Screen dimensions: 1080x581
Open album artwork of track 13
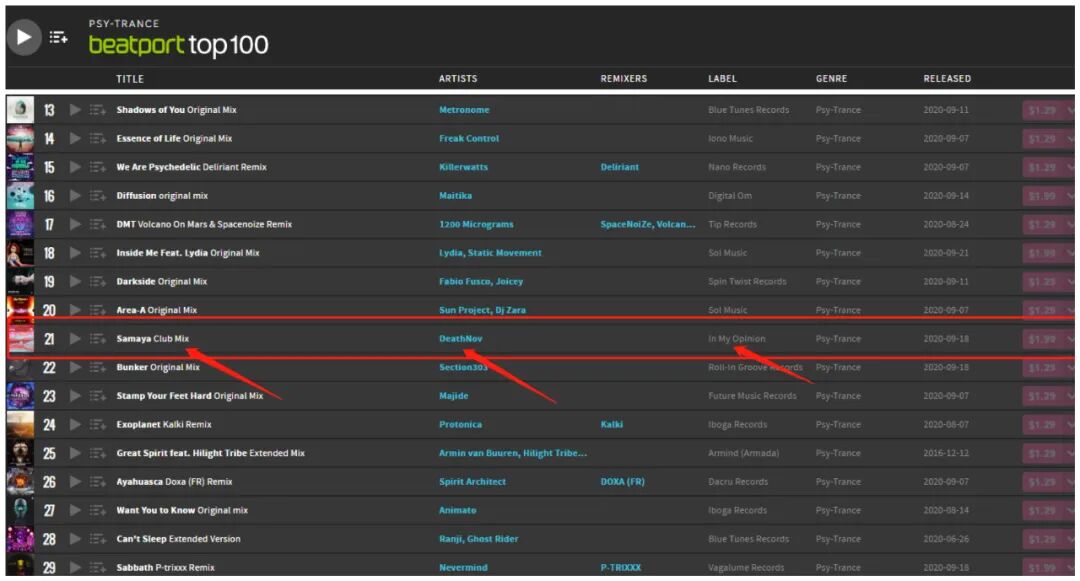tap(20, 110)
